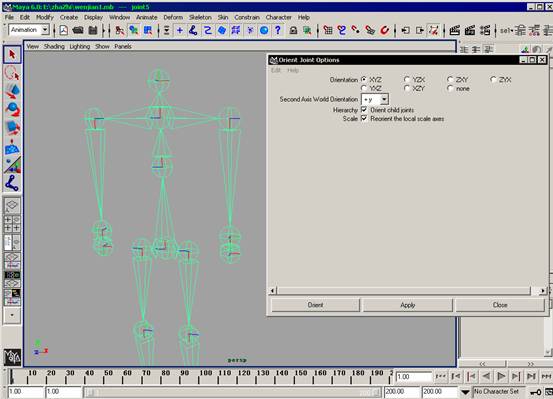Open the viewport Panels menu
Image resolution: width=553 pixels, height=399 pixels.
click(x=123, y=46)
